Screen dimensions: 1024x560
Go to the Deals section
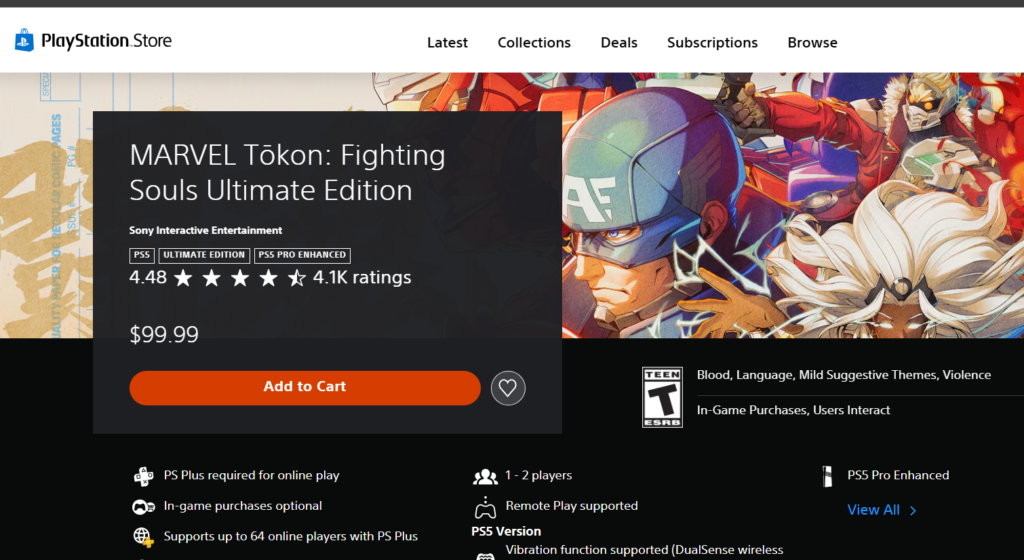(619, 42)
